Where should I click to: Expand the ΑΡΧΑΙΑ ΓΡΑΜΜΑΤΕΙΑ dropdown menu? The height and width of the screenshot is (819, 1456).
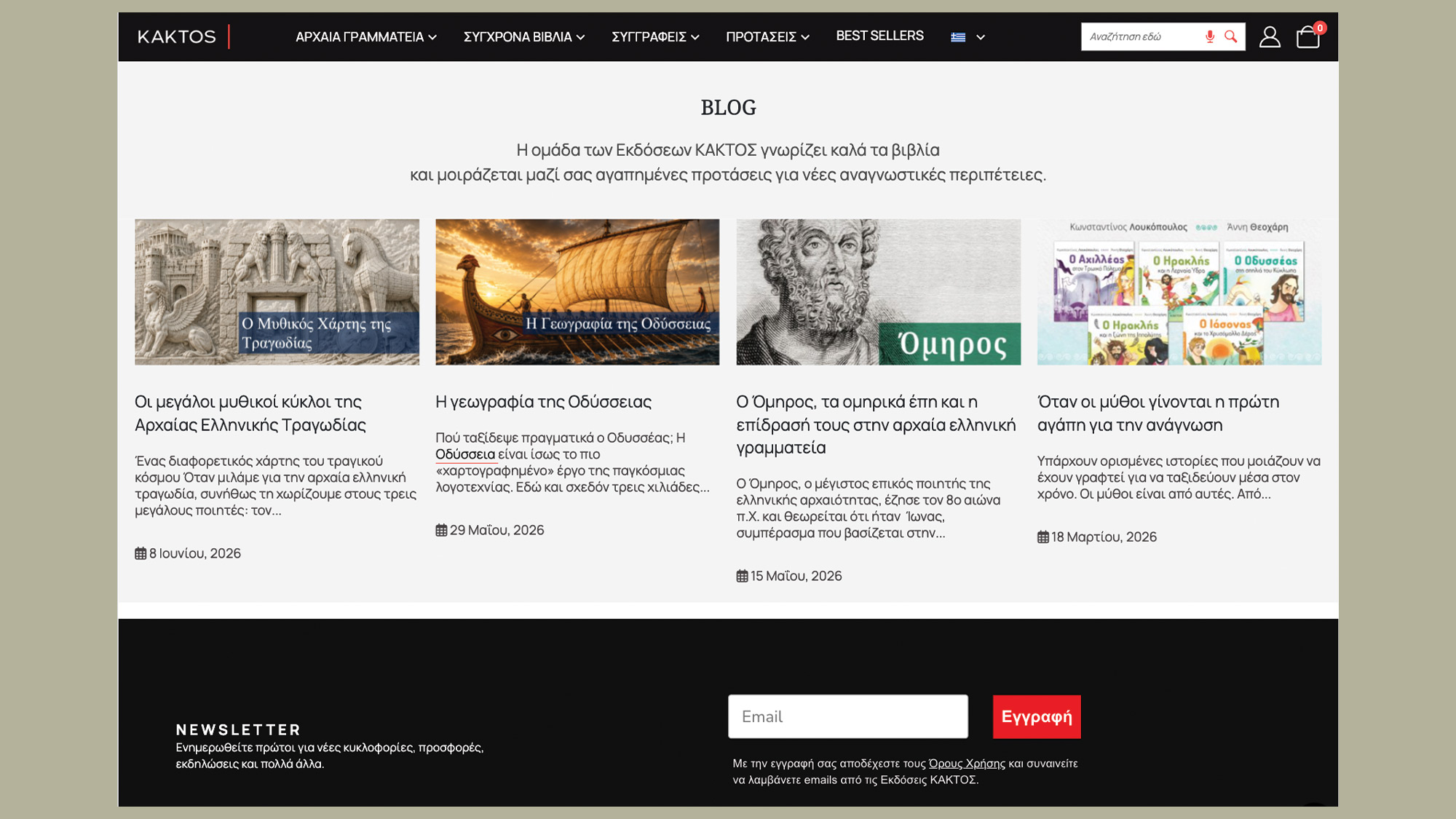coord(366,36)
